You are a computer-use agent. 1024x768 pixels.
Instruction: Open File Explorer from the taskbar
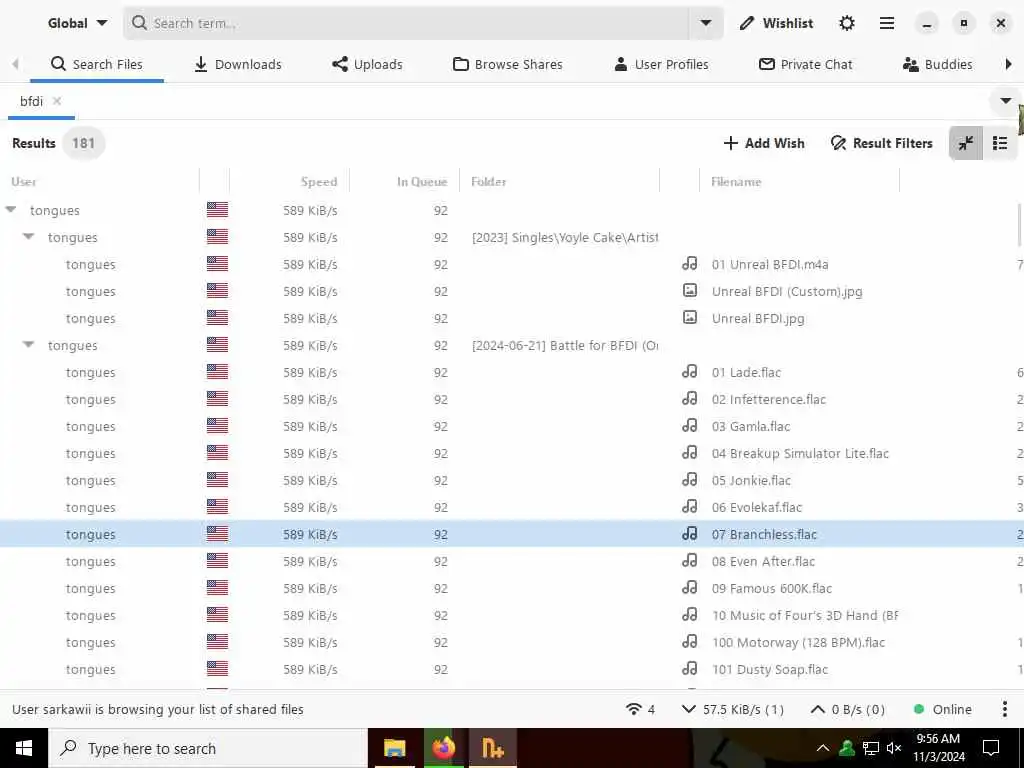point(394,748)
